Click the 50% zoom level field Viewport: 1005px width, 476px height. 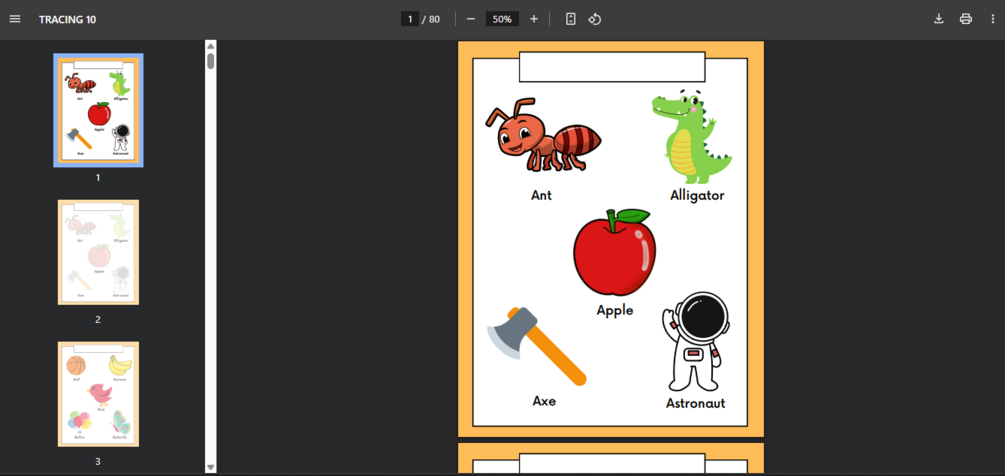tap(502, 19)
